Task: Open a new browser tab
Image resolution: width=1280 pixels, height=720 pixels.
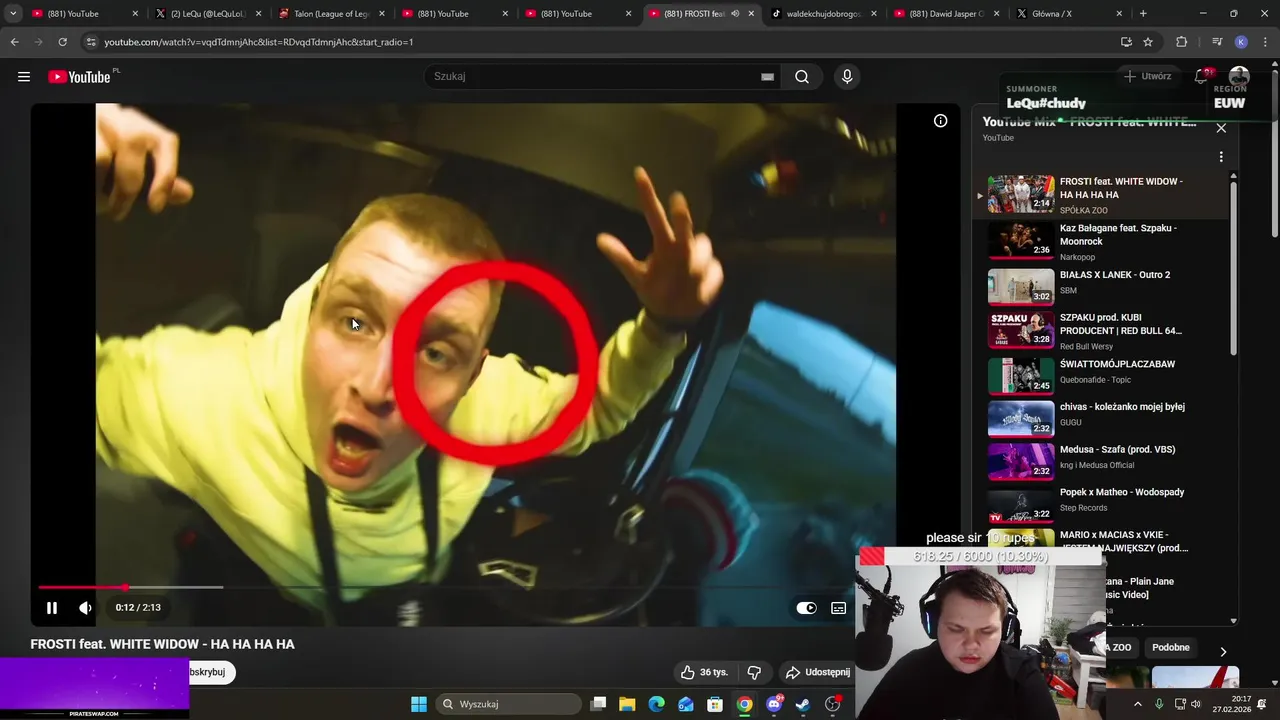Action: click(x=1143, y=14)
